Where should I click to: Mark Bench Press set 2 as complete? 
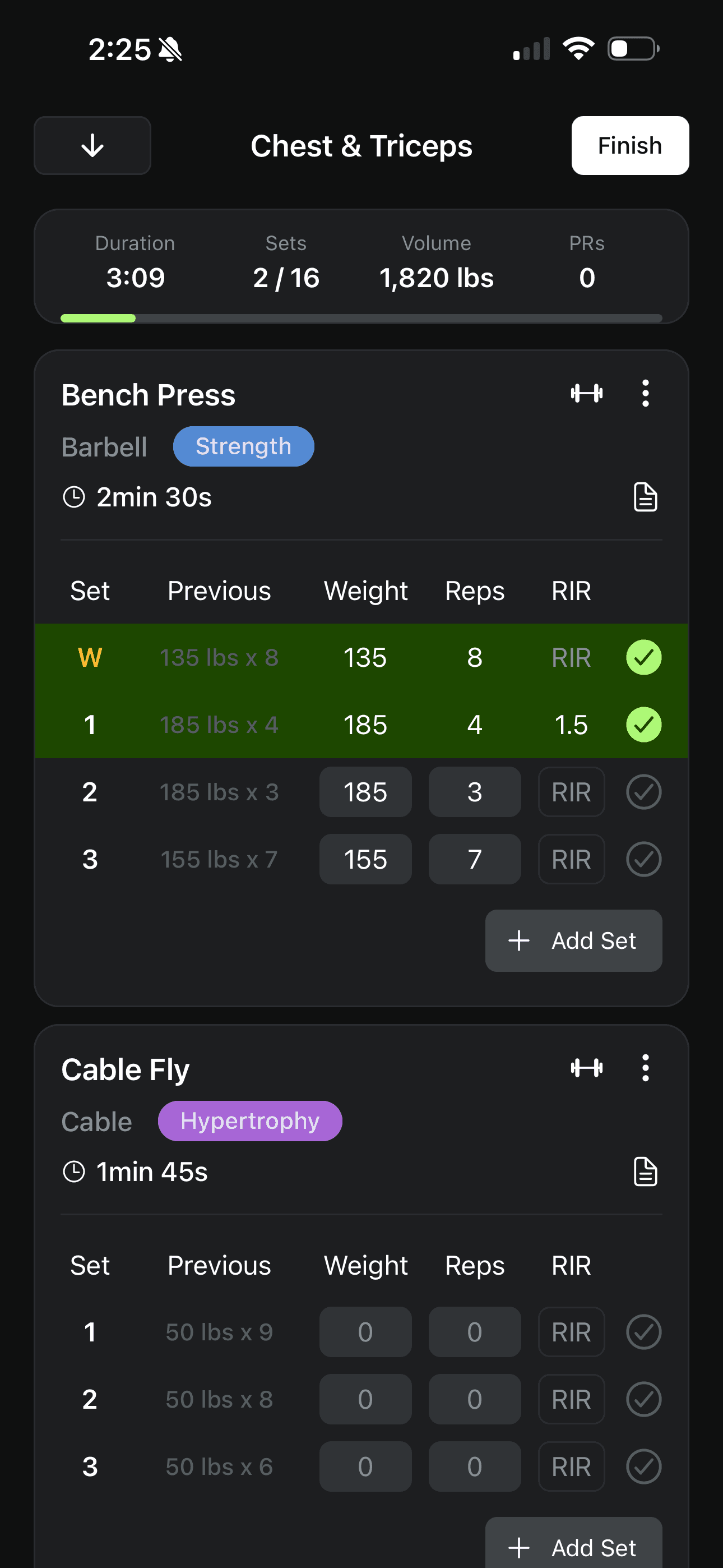[644, 792]
